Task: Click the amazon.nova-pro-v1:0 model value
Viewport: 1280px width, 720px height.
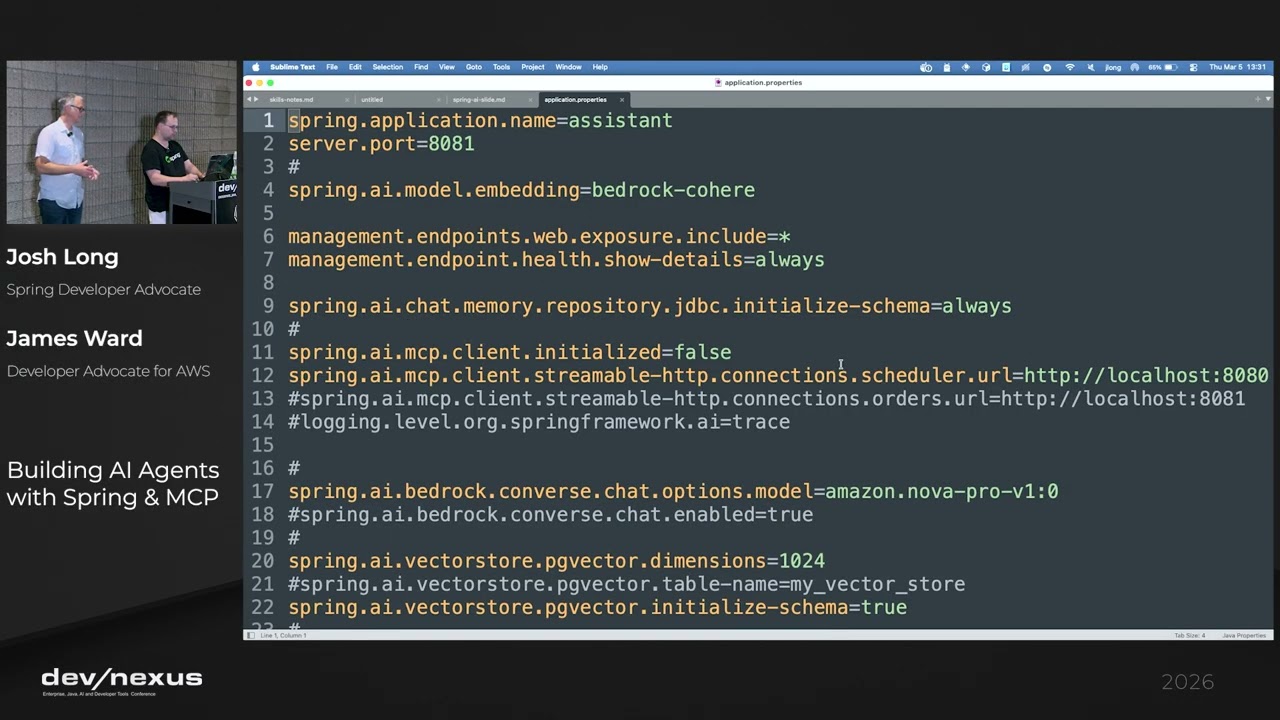Action: tap(941, 491)
